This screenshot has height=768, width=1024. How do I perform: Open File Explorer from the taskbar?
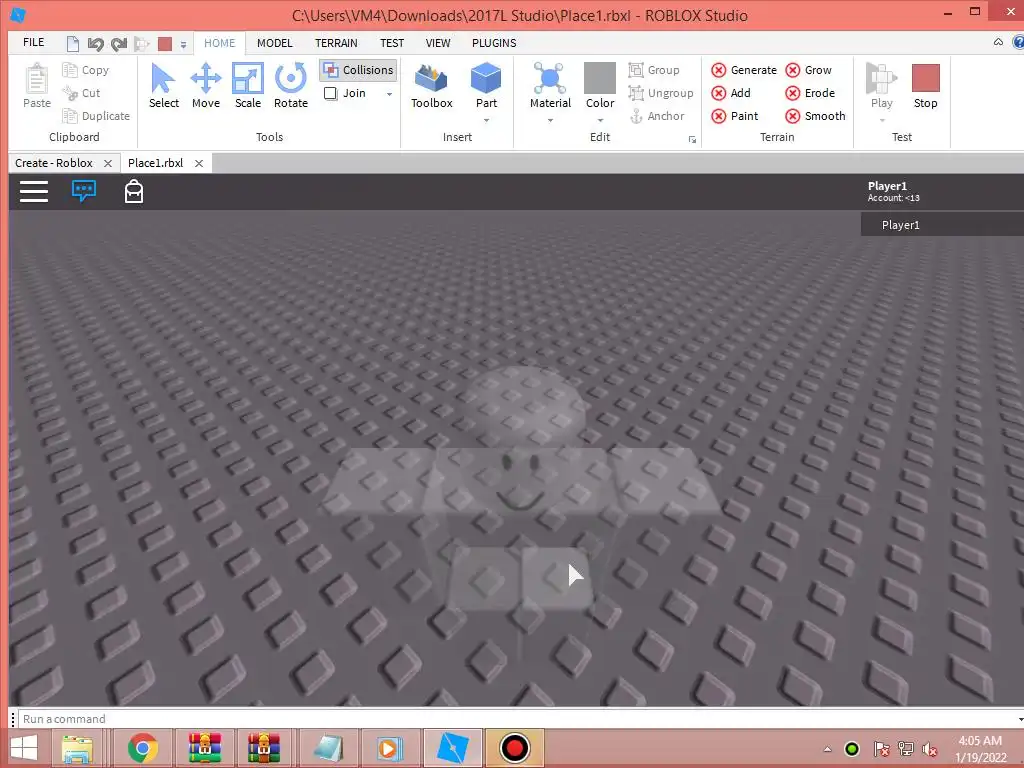pos(77,748)
